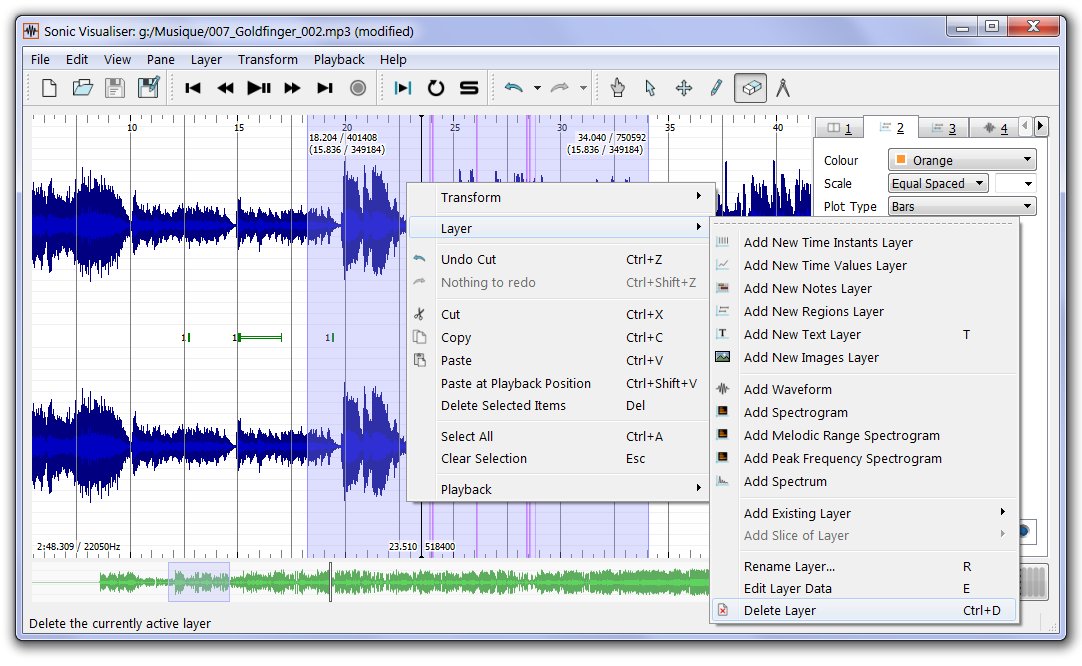Screen dimensions: 1082x666
Task: Toggle Play/Pause playback
Action: click(x=259, y=88)
